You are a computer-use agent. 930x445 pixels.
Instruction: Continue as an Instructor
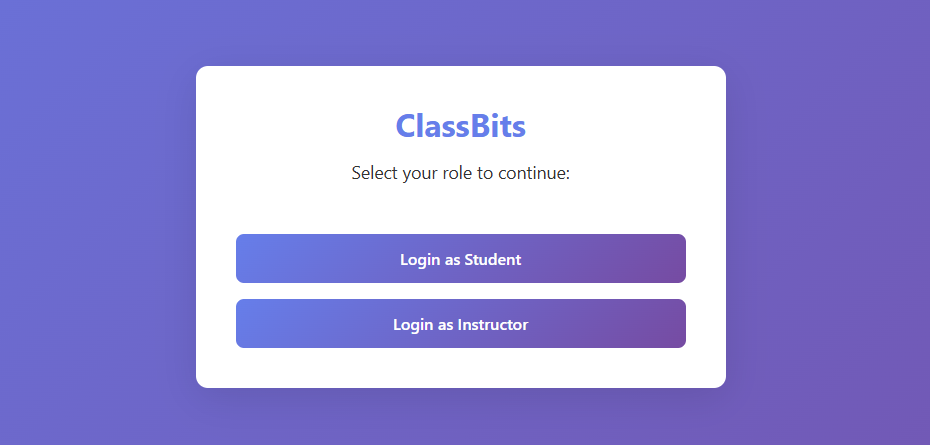click(460, 324)
